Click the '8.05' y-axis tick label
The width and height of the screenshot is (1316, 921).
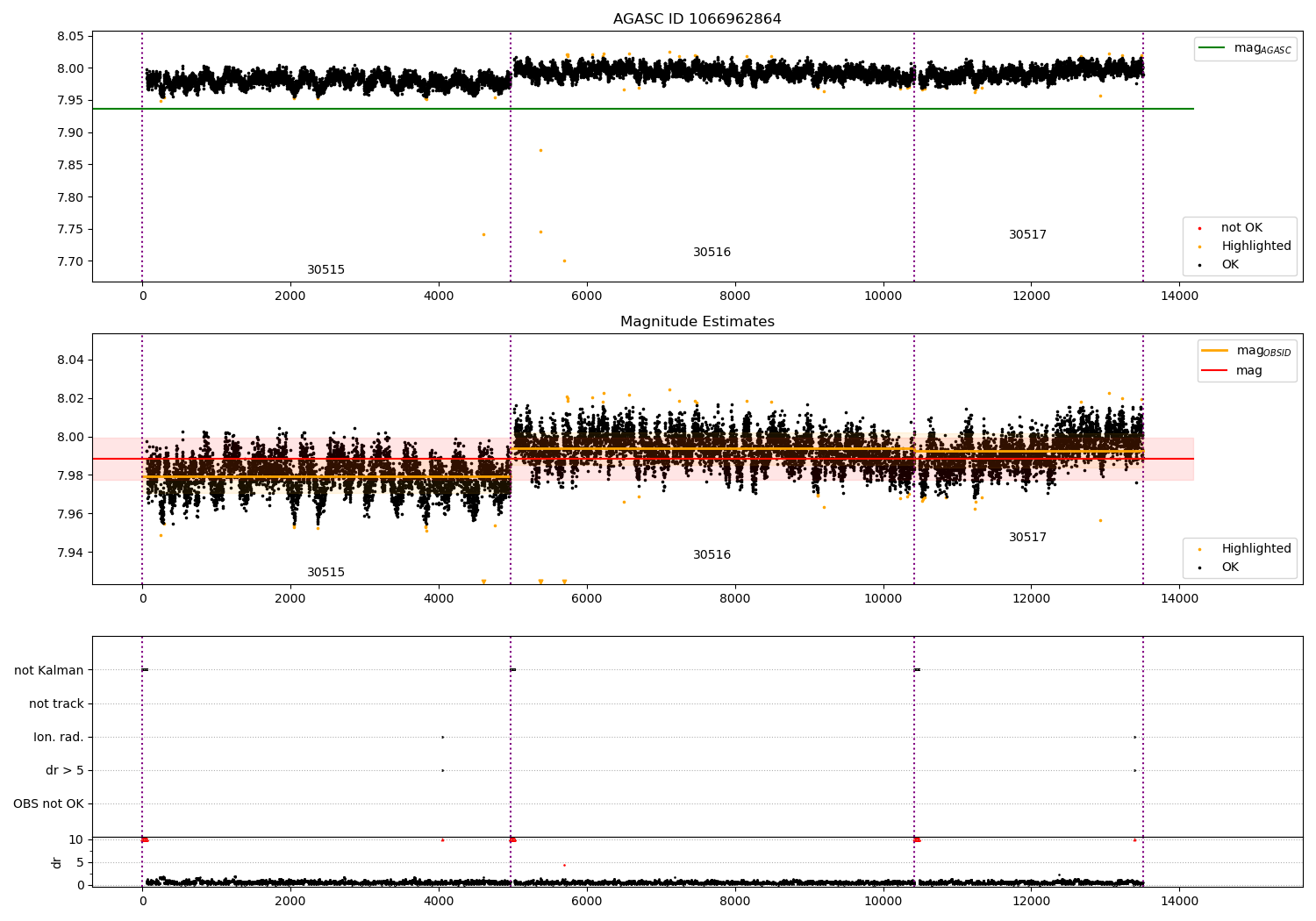pyautogui.click(x=70, y=37)
